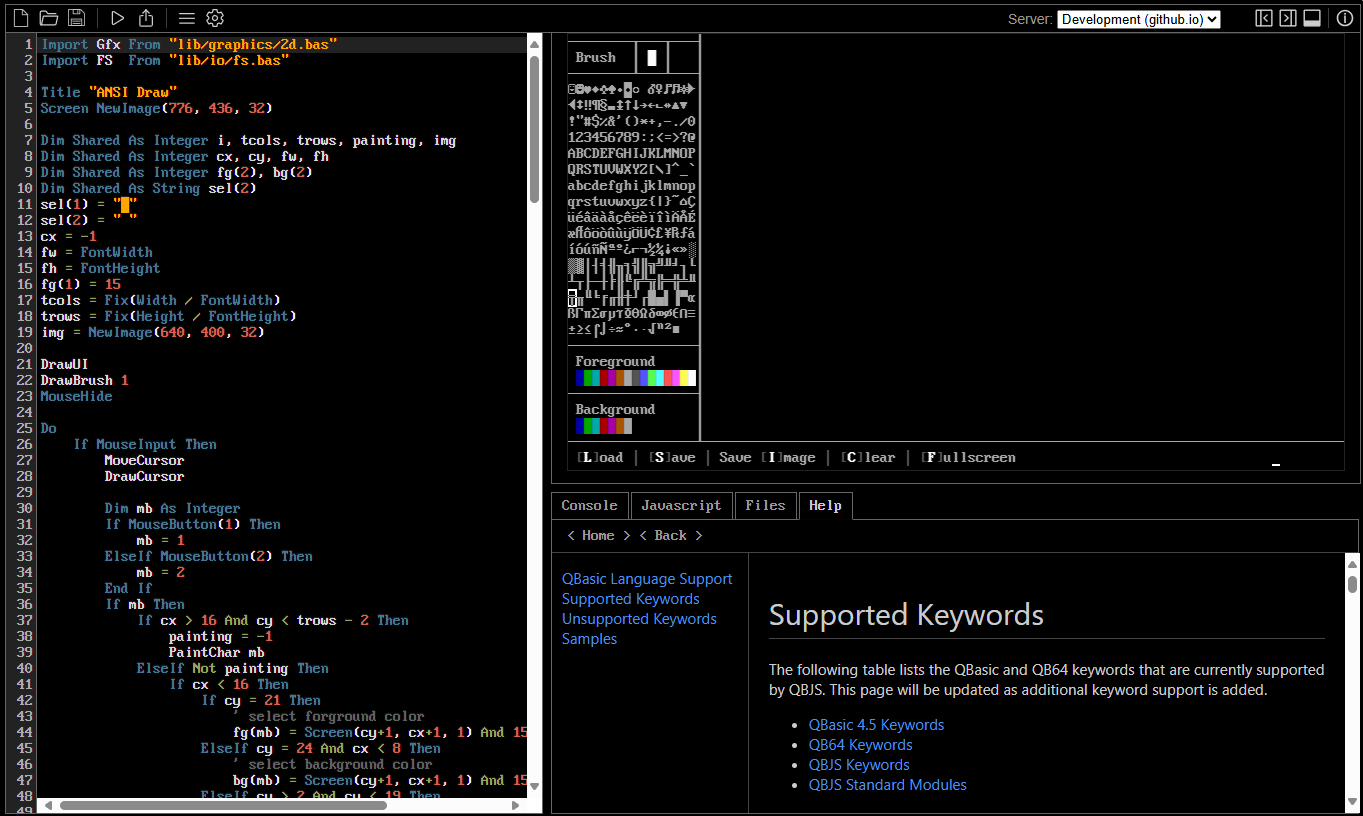Image resolution: width=1363 pixels, height=816 pixels.
Task: Click the DrawUI code line
Action: 64,364
